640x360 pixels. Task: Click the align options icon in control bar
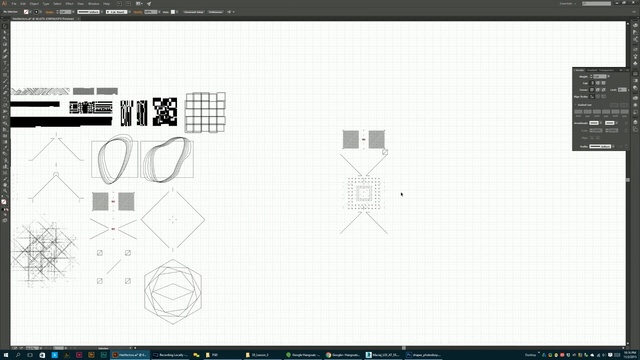[229, 12]
